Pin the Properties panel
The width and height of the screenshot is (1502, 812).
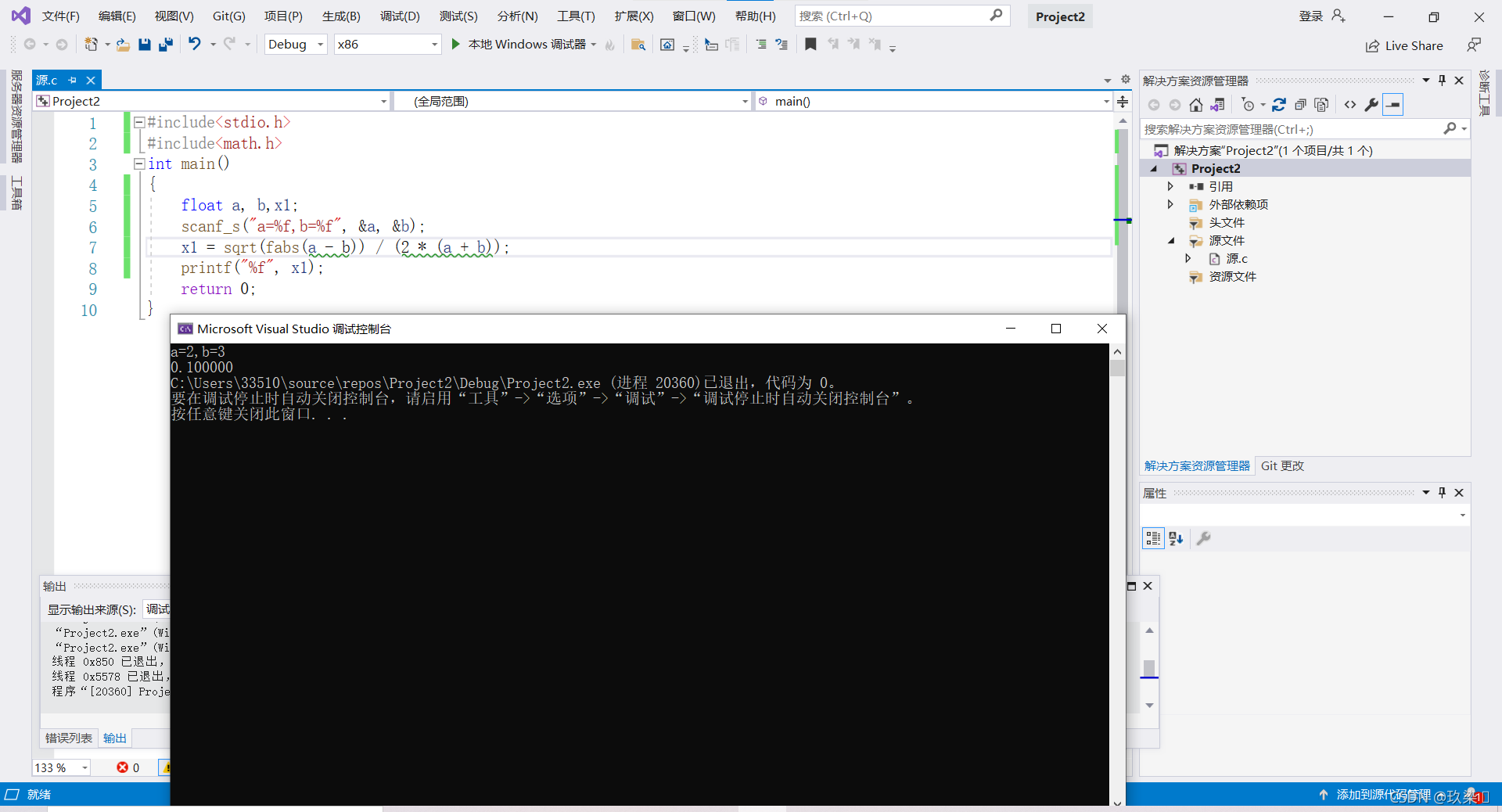(1443, 492)
